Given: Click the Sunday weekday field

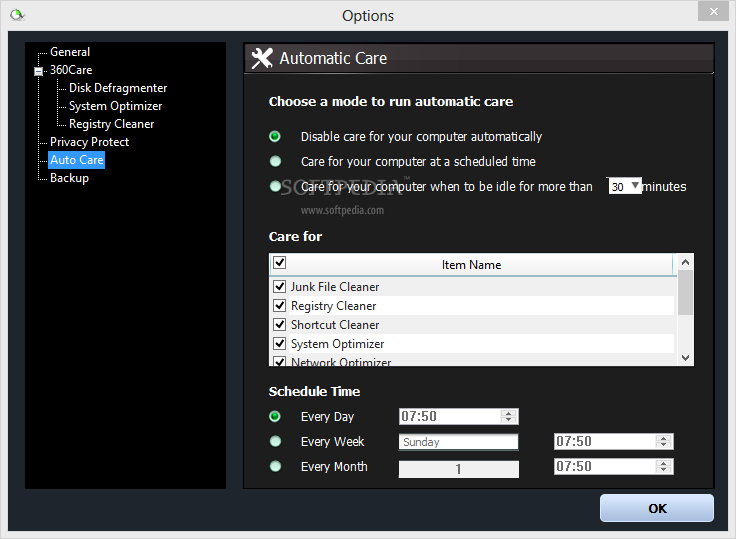Looking at the screenshot, I should click(459, 442).
